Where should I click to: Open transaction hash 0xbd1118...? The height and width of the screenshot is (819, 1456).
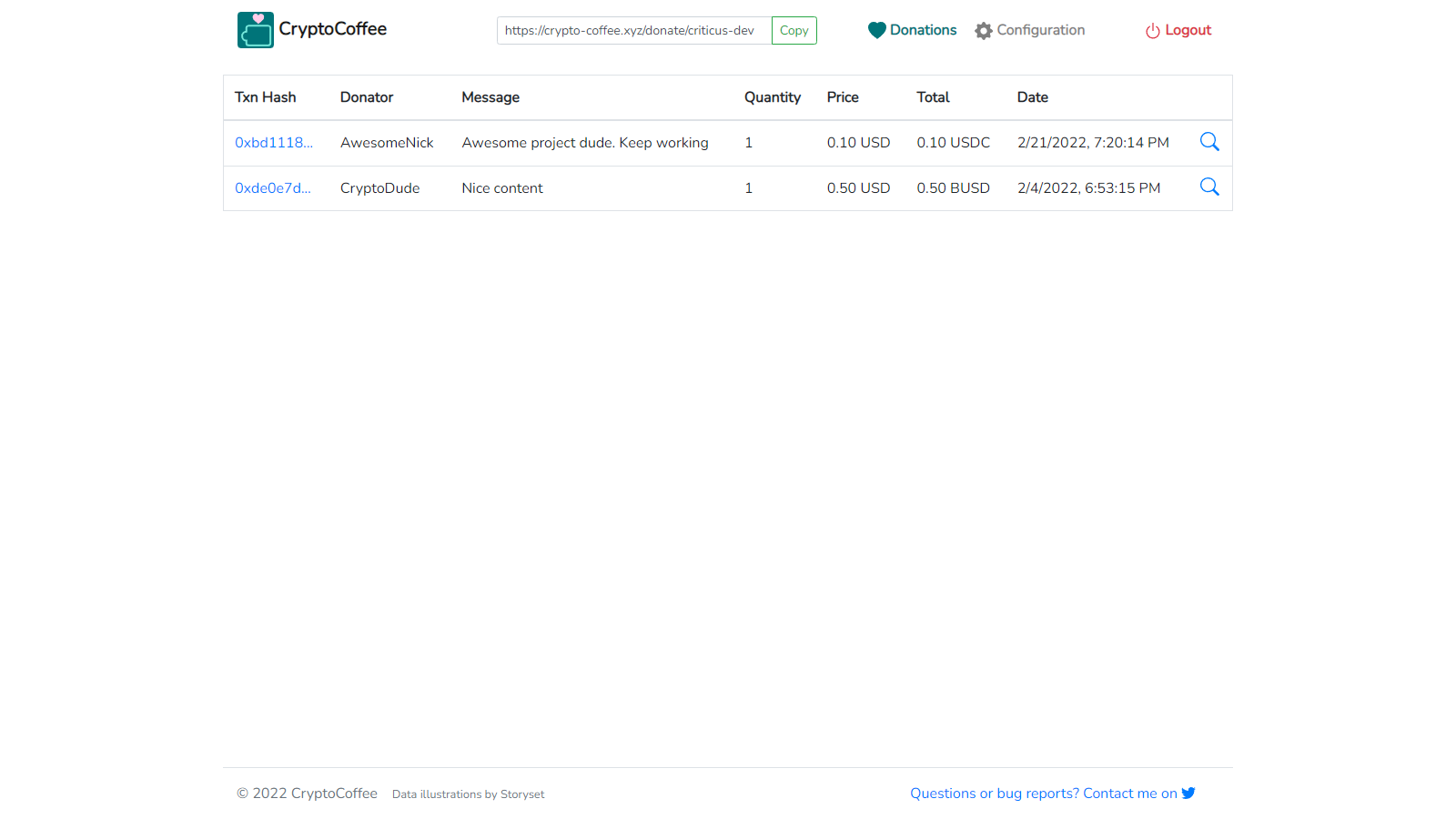[x=274, y=143]
